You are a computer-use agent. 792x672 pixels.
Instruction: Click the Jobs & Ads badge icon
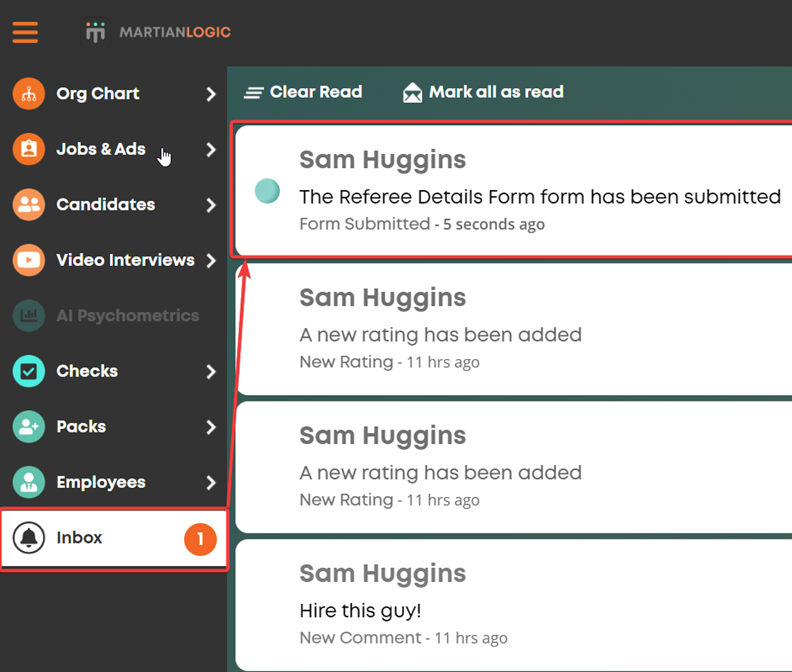point(29,149)
